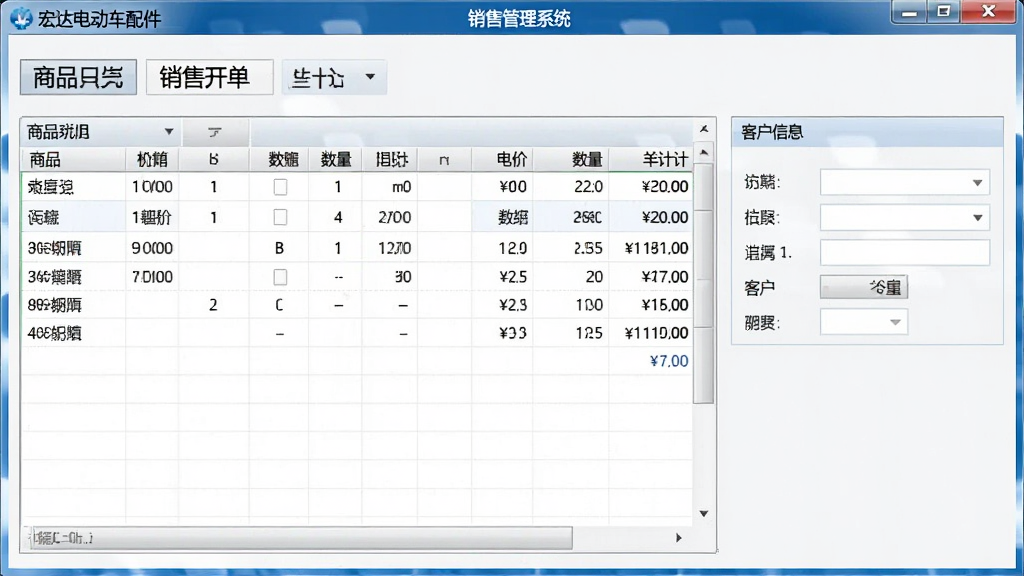The width and height of the screenshot is (1024, 576).
Task: Click the blue ¥7.00 summary value
Action: [669, 361]
